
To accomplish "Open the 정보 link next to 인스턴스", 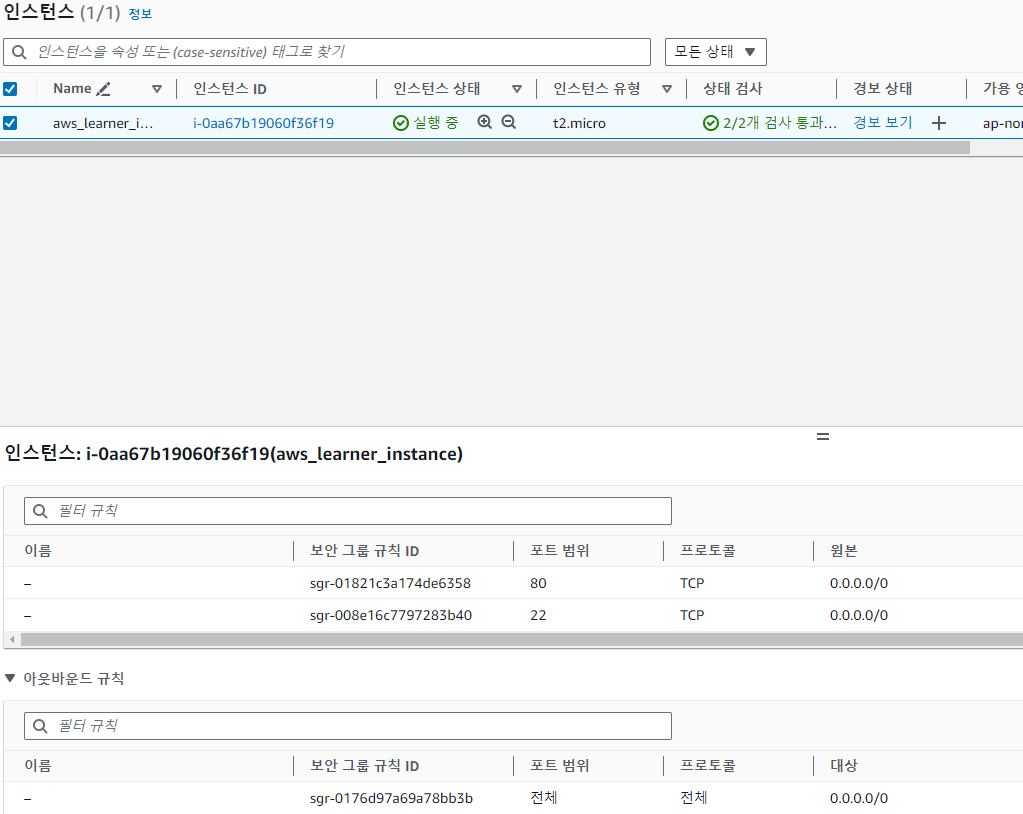I will (140, 14).
